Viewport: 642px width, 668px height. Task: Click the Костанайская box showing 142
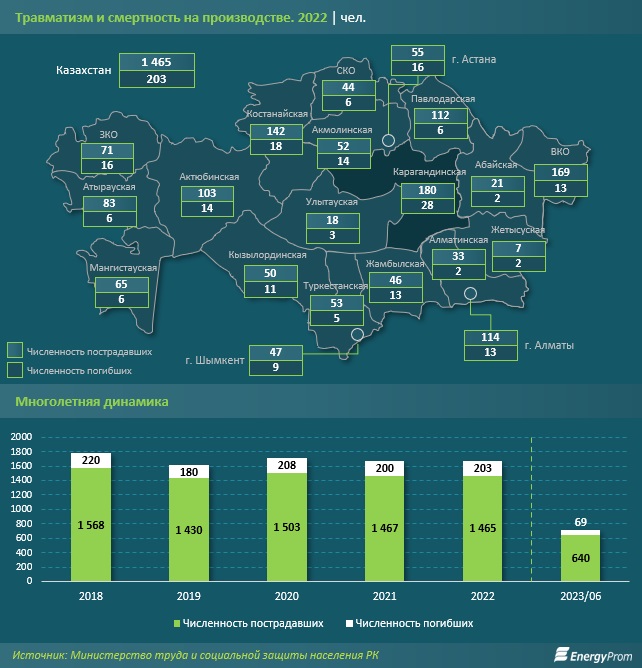276,132
